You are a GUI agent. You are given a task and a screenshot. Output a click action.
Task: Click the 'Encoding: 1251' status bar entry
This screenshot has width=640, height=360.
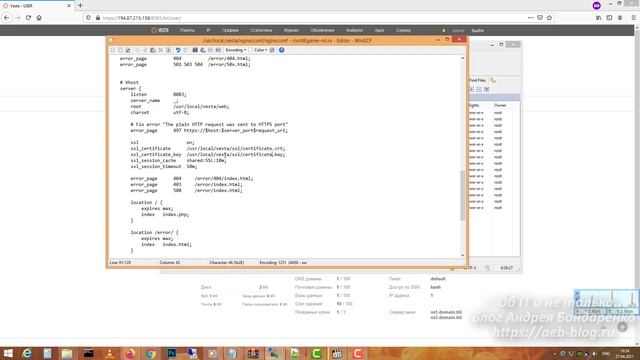pos(283,262)
